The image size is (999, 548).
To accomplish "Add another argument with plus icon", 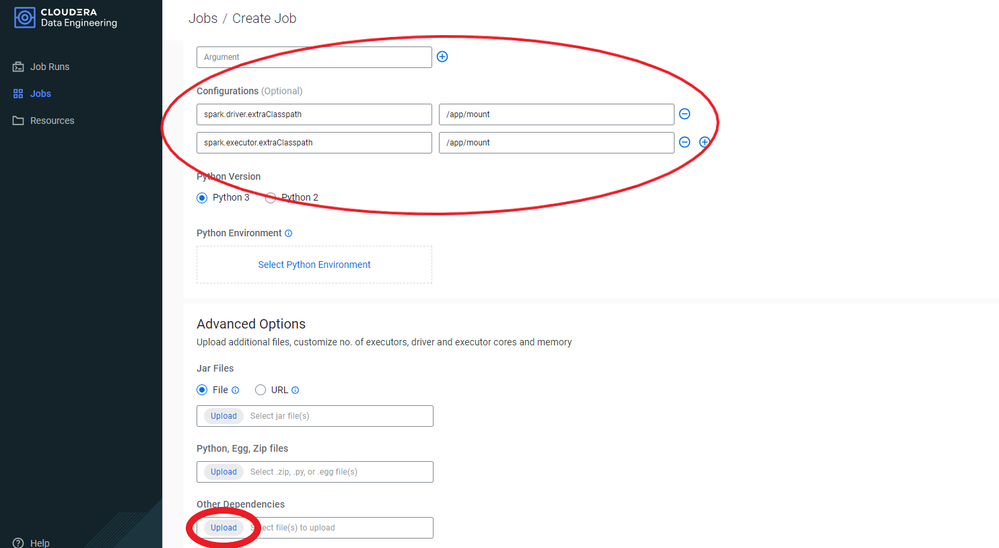I will coord(442,57).
